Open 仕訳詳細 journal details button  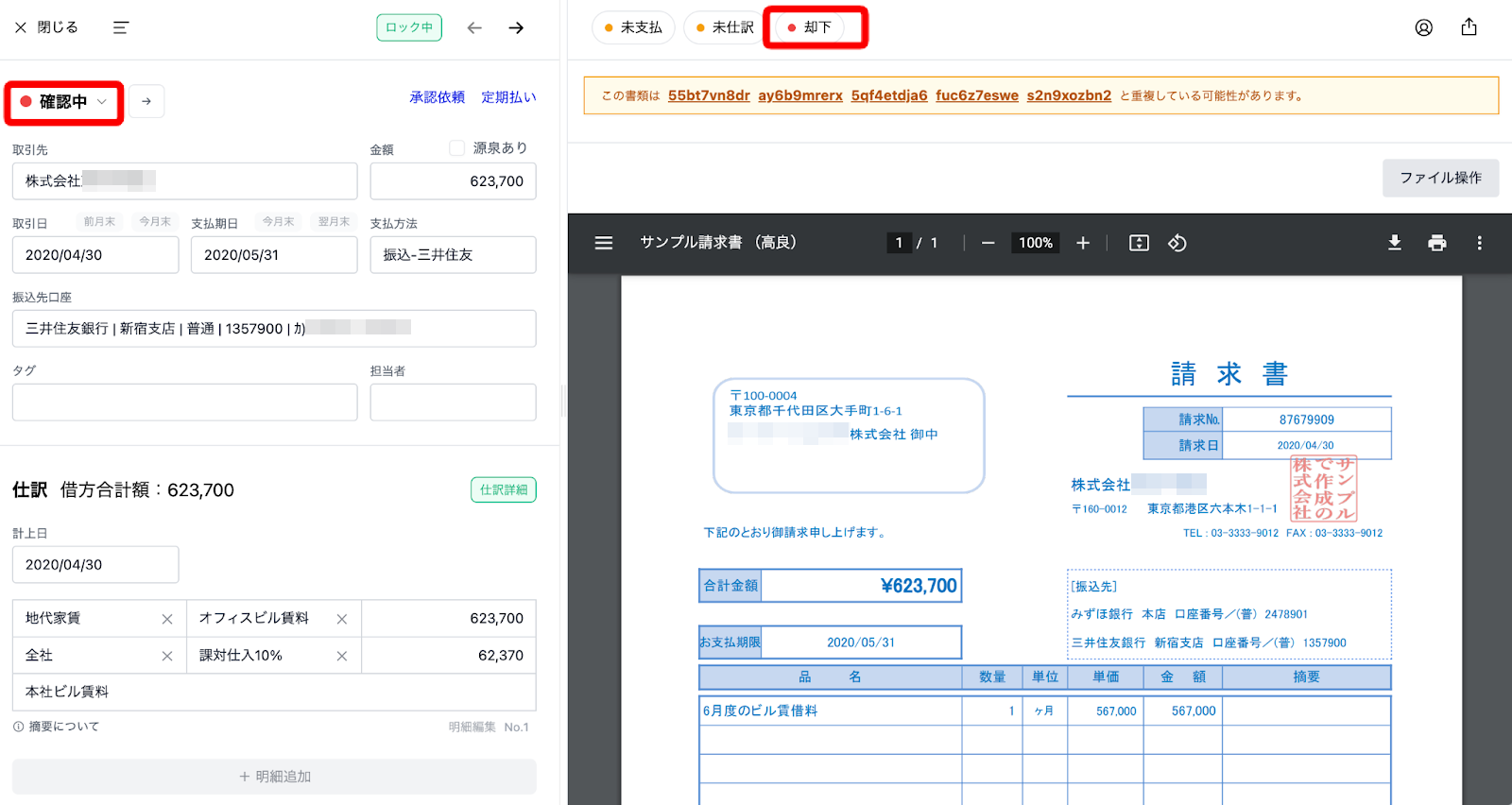(x=504, y=489)
